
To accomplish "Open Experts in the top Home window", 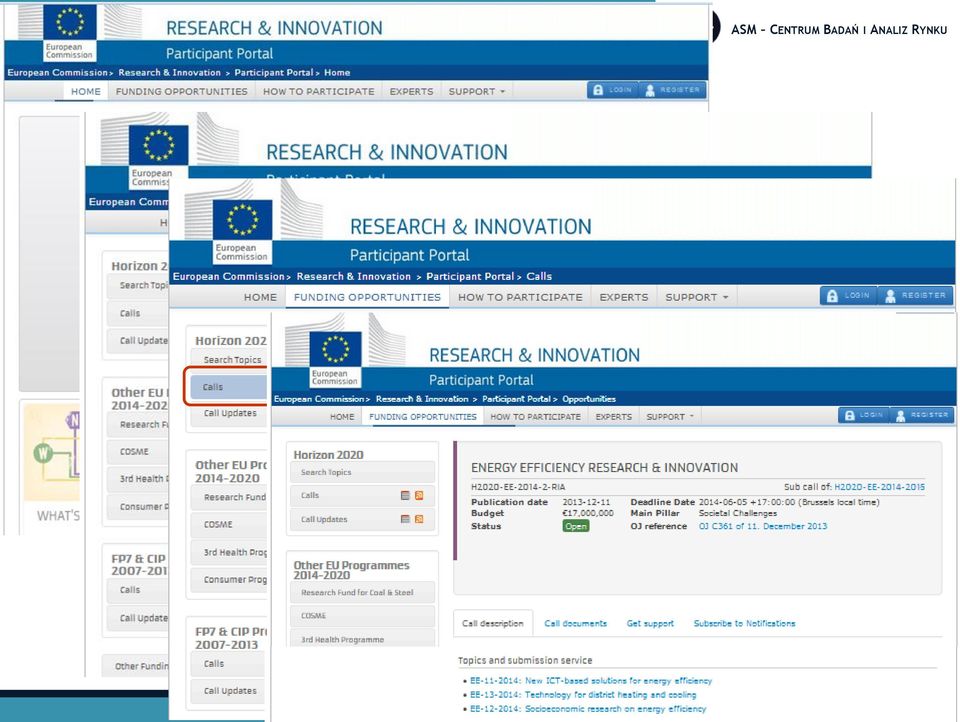I will point(411,91).
